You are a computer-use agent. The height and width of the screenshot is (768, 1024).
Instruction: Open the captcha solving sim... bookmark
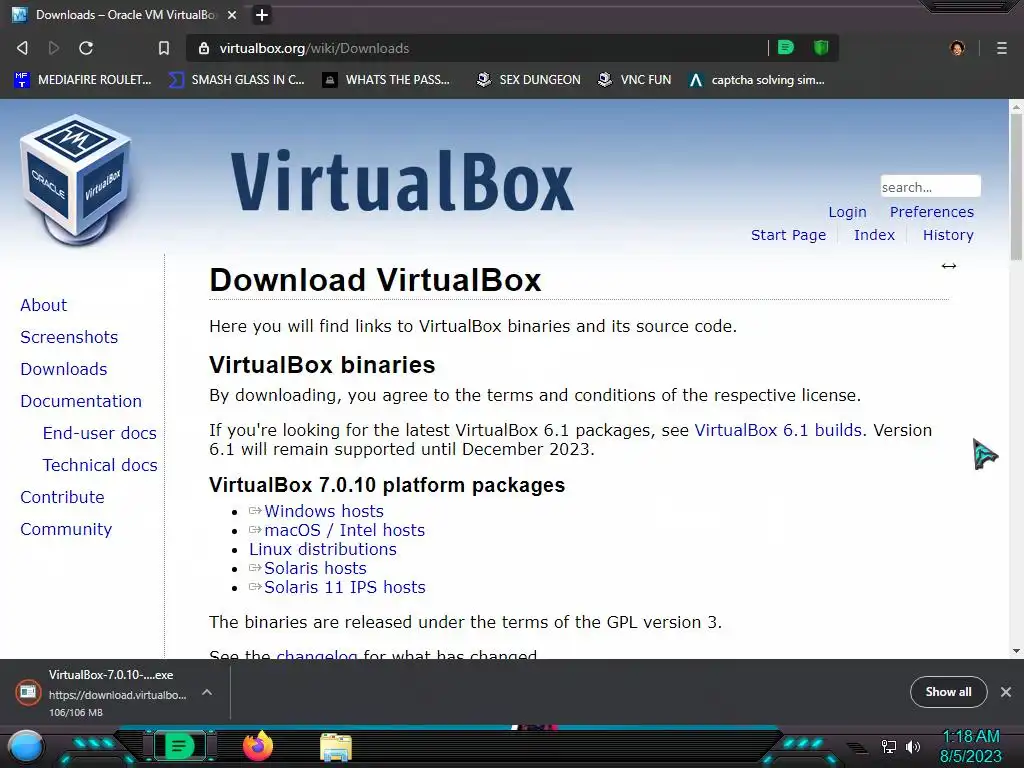[x=757, y=80]
